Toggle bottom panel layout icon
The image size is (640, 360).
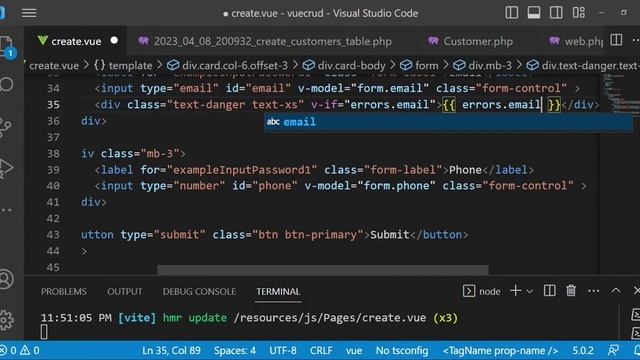(x=533, y=13)
